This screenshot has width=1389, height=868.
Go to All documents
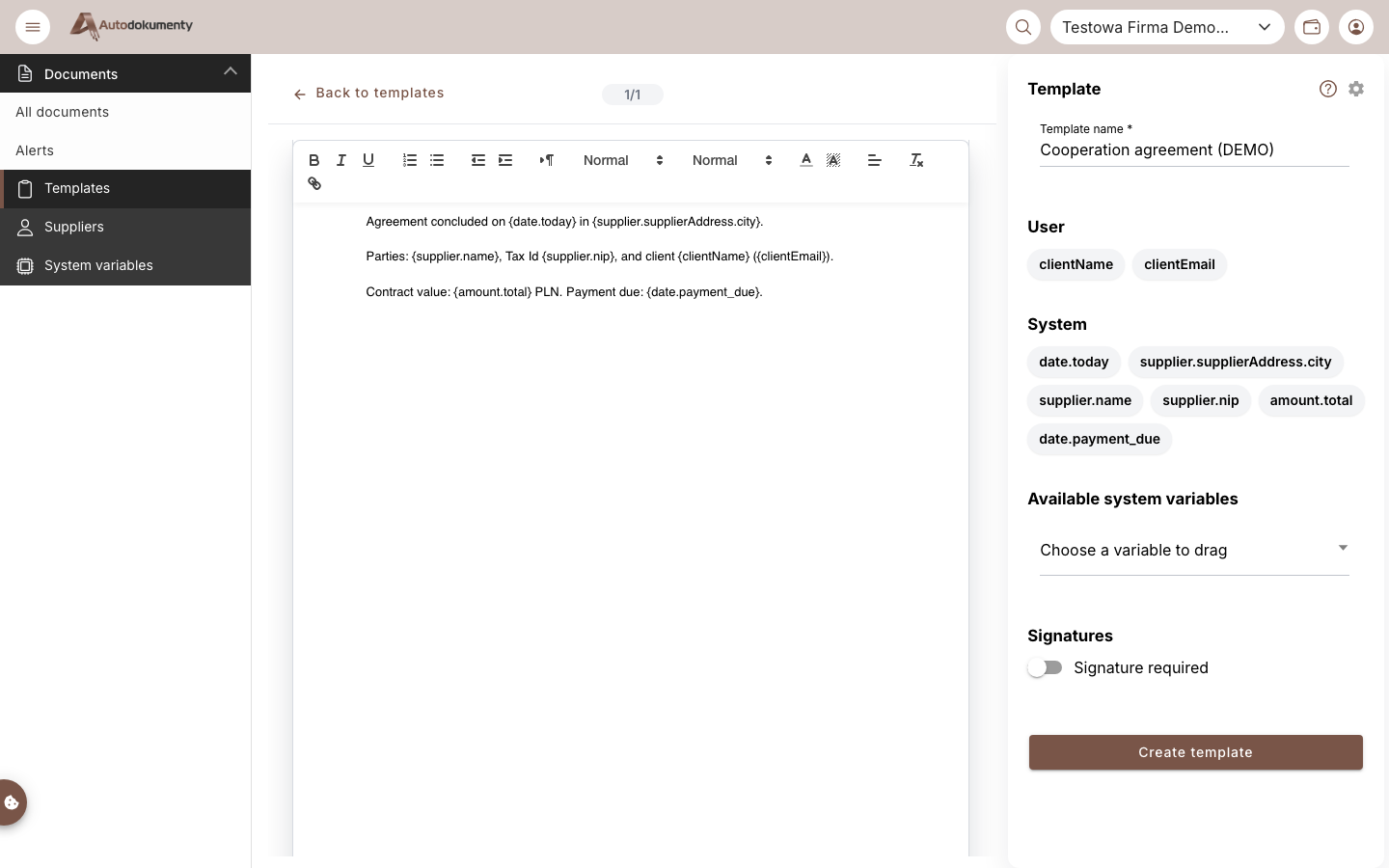click(125, 112)
